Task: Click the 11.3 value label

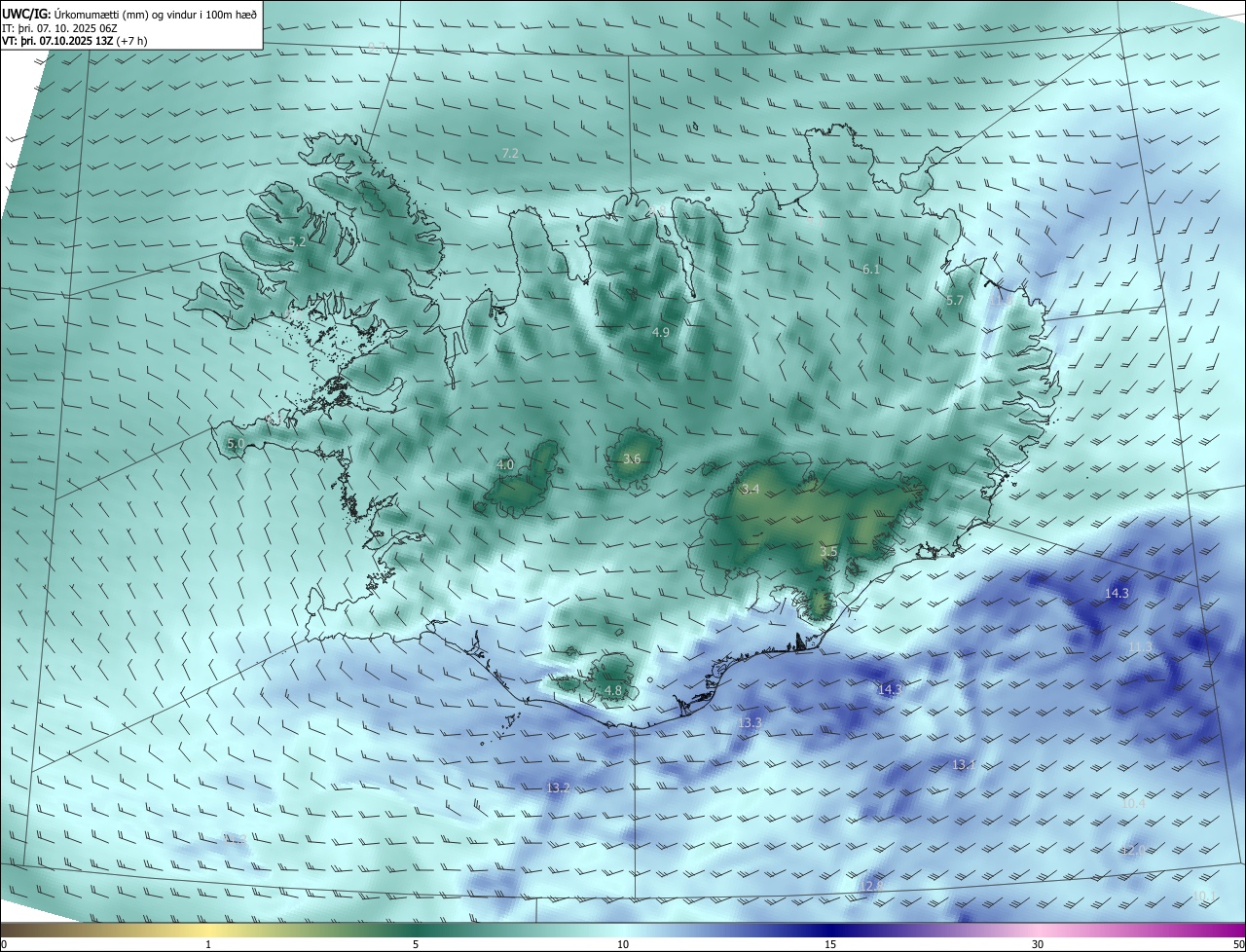Action: (x=1140, y=647)
